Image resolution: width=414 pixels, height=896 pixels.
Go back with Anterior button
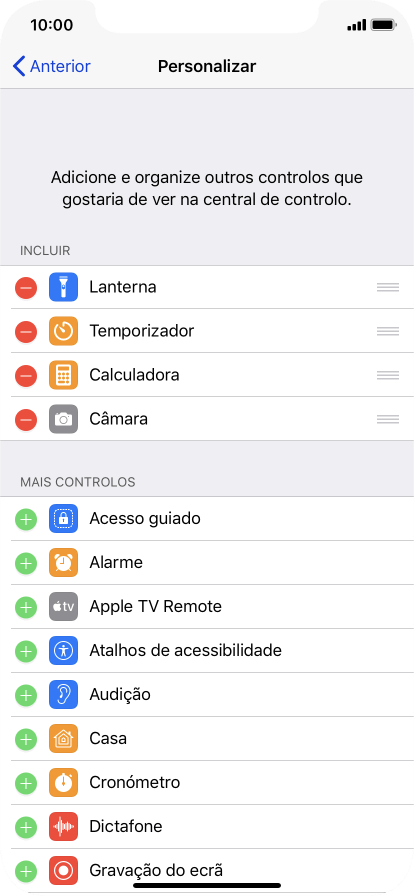coord(51,66)
